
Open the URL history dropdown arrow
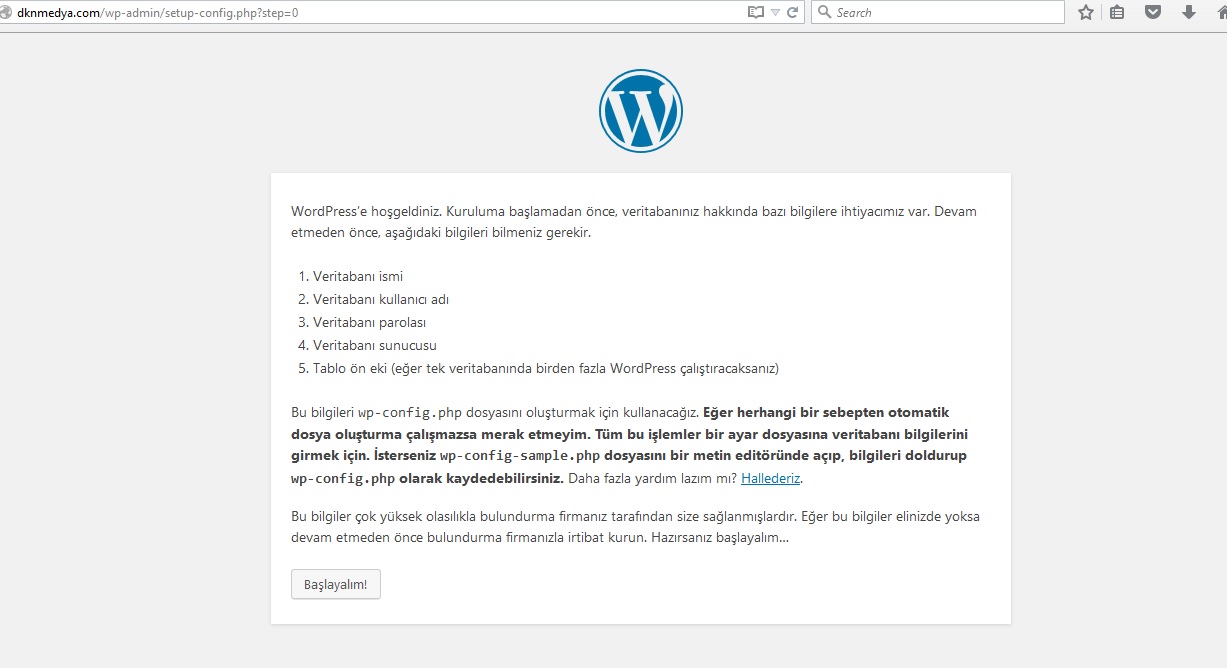coord(775,13)
